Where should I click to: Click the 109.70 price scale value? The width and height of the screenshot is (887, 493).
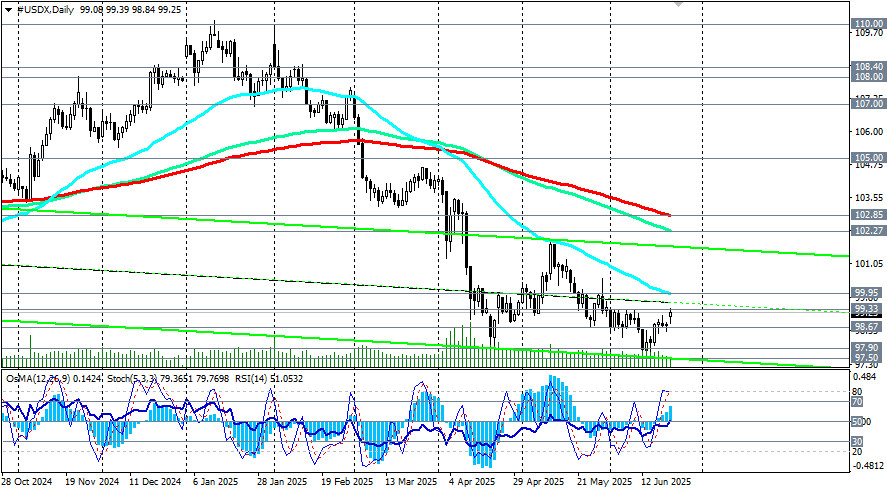[x=869, y=33]
